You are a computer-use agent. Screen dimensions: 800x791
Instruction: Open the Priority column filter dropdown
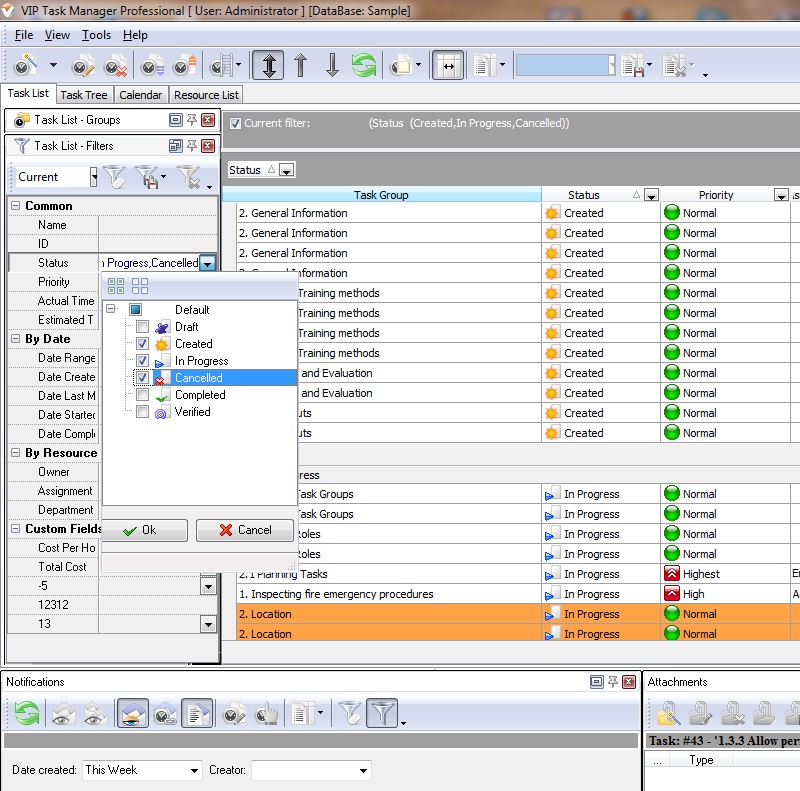(781, 195)
